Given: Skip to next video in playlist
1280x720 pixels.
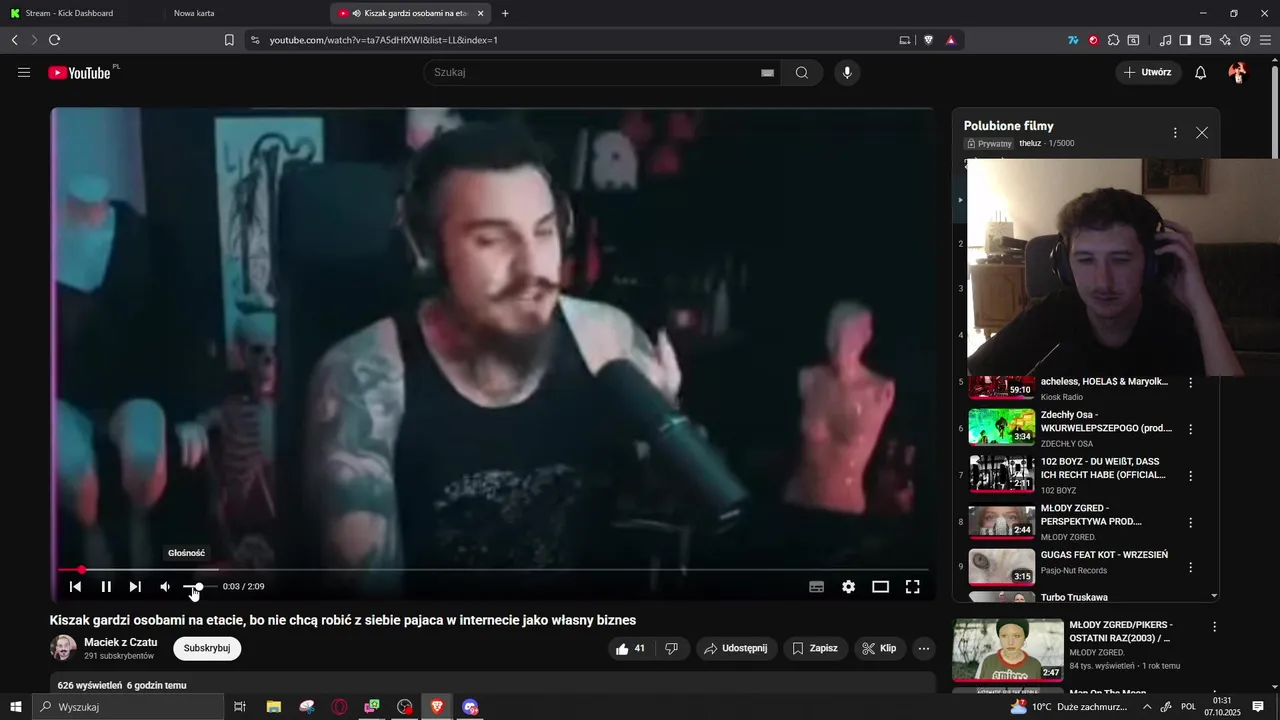Looking at the screenshot, I should tap(135, 587).
